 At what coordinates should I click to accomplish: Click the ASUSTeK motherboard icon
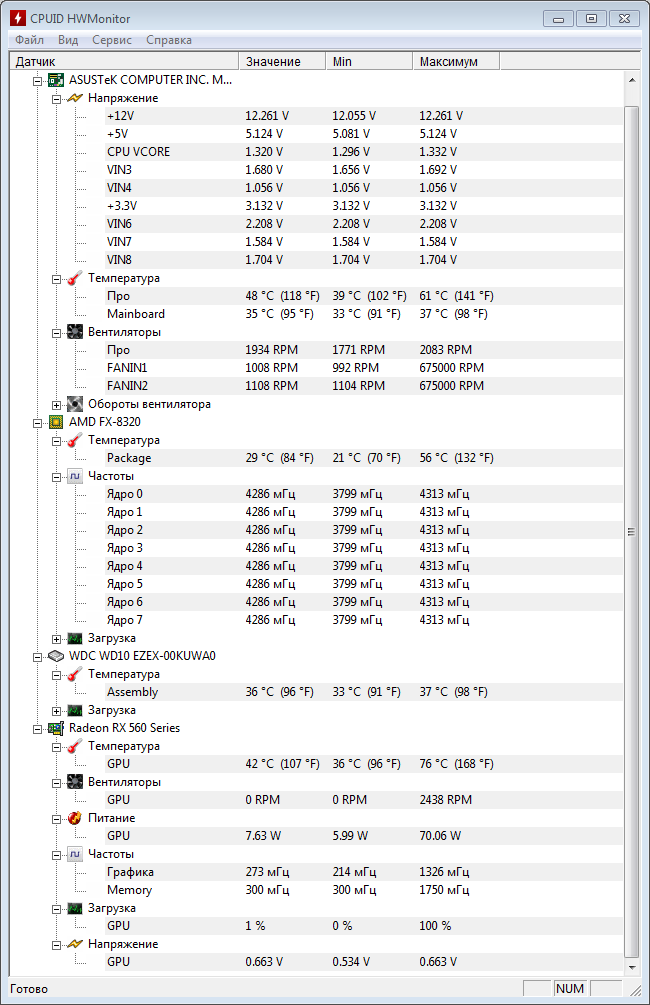[x=56, y=80]
